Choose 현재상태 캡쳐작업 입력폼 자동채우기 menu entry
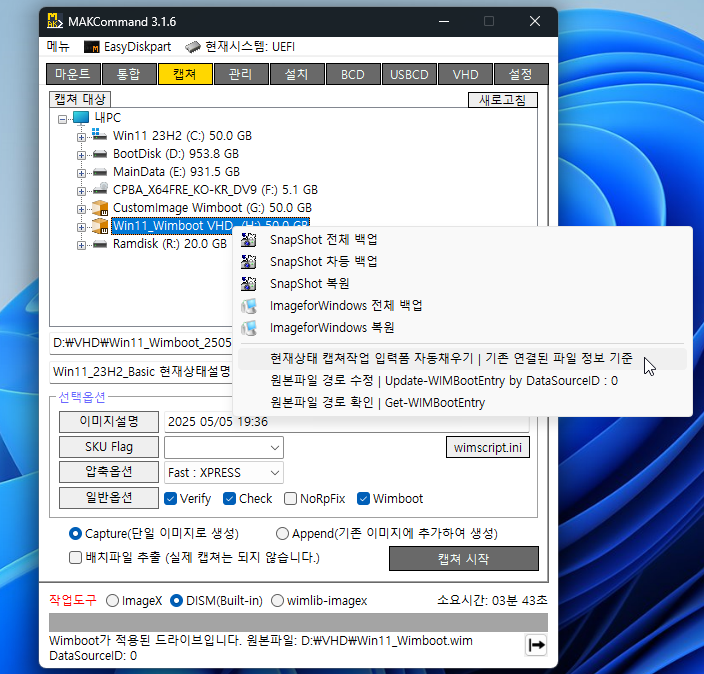The image size is (704, 674). click(x=462, y=359)
